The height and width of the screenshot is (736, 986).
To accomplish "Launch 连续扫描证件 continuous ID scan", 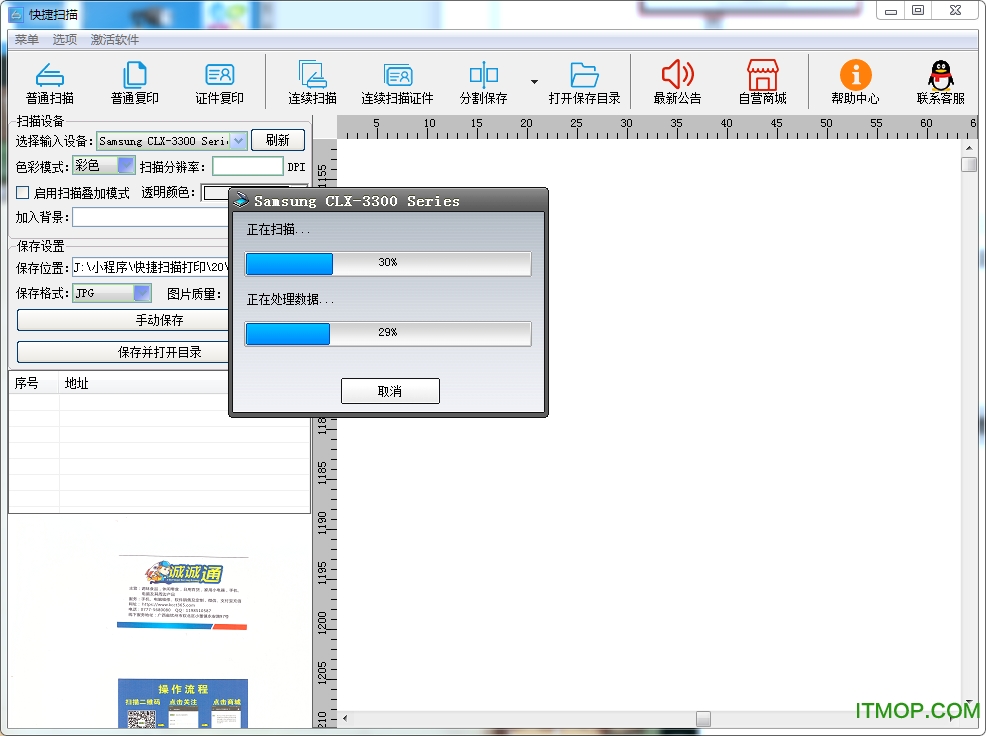I will pos(397,83).
